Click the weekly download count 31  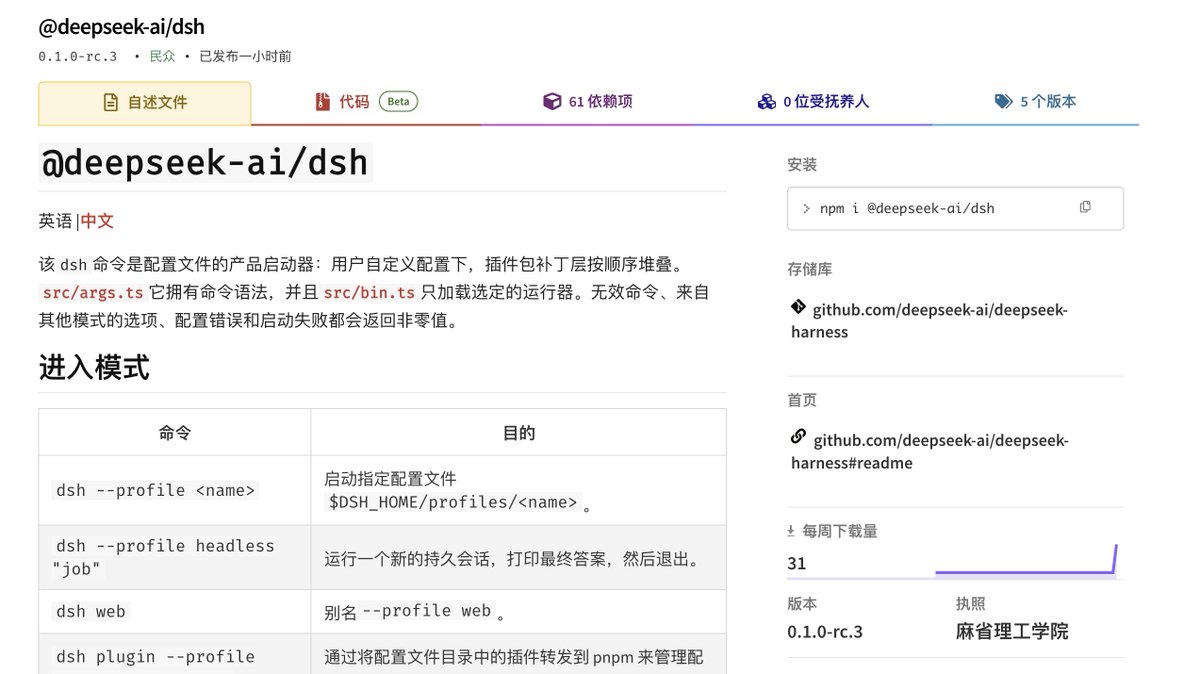(x=797, y=563)
